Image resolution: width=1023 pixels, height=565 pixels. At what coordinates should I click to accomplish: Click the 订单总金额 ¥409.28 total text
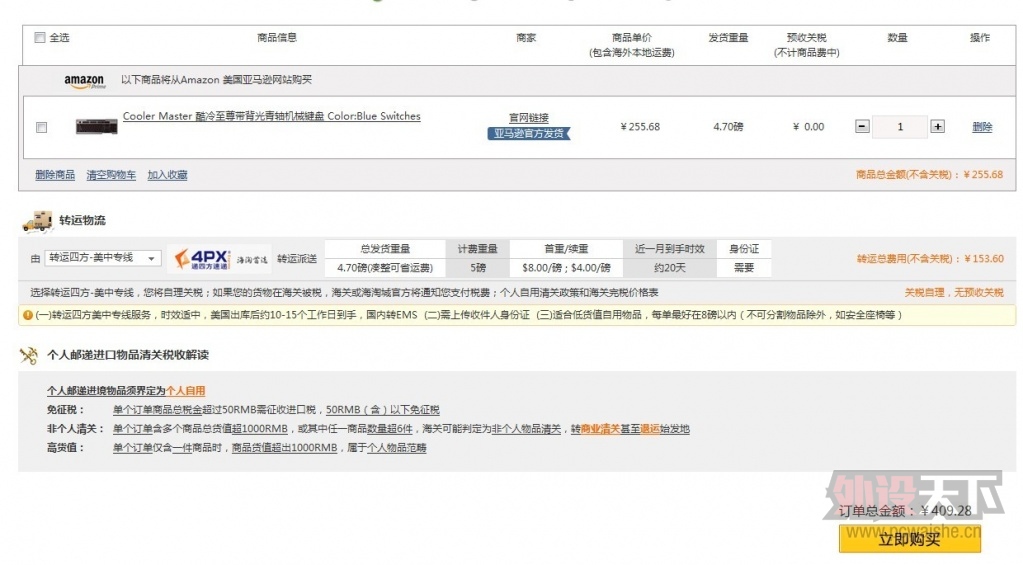tap(905, 511)
